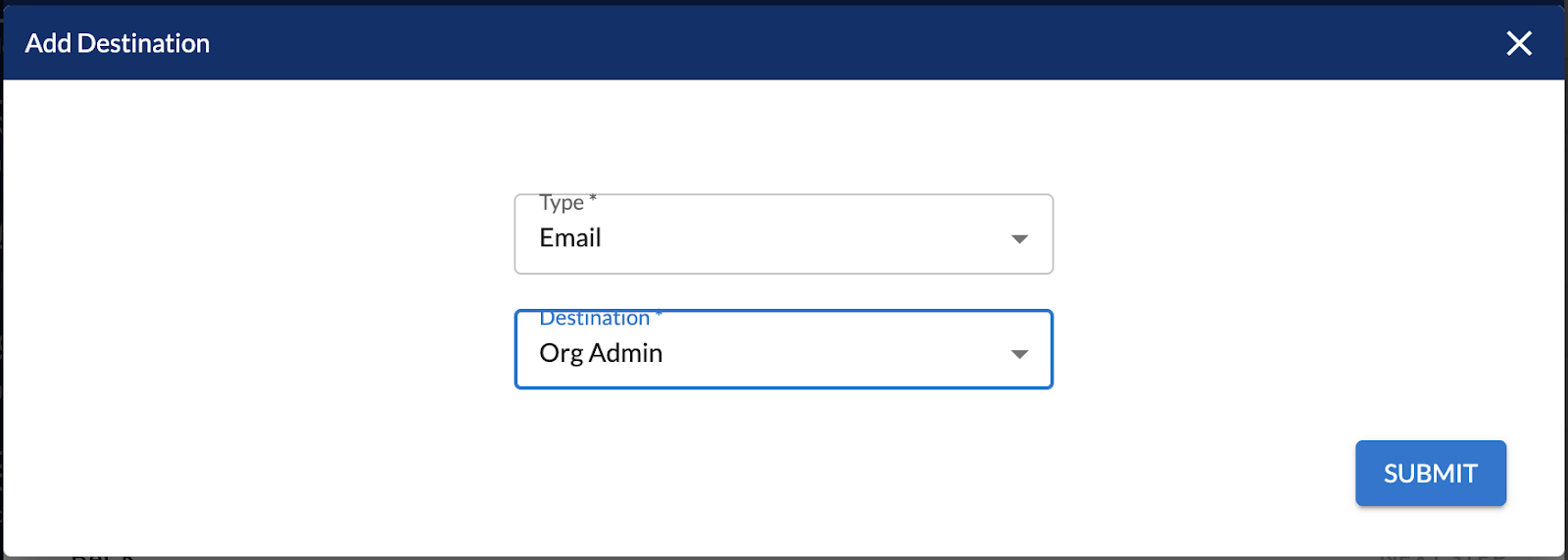Dismiss dialog using white X icon
The width and height of the screenshot is (1568, 560).
(1518, 43)
